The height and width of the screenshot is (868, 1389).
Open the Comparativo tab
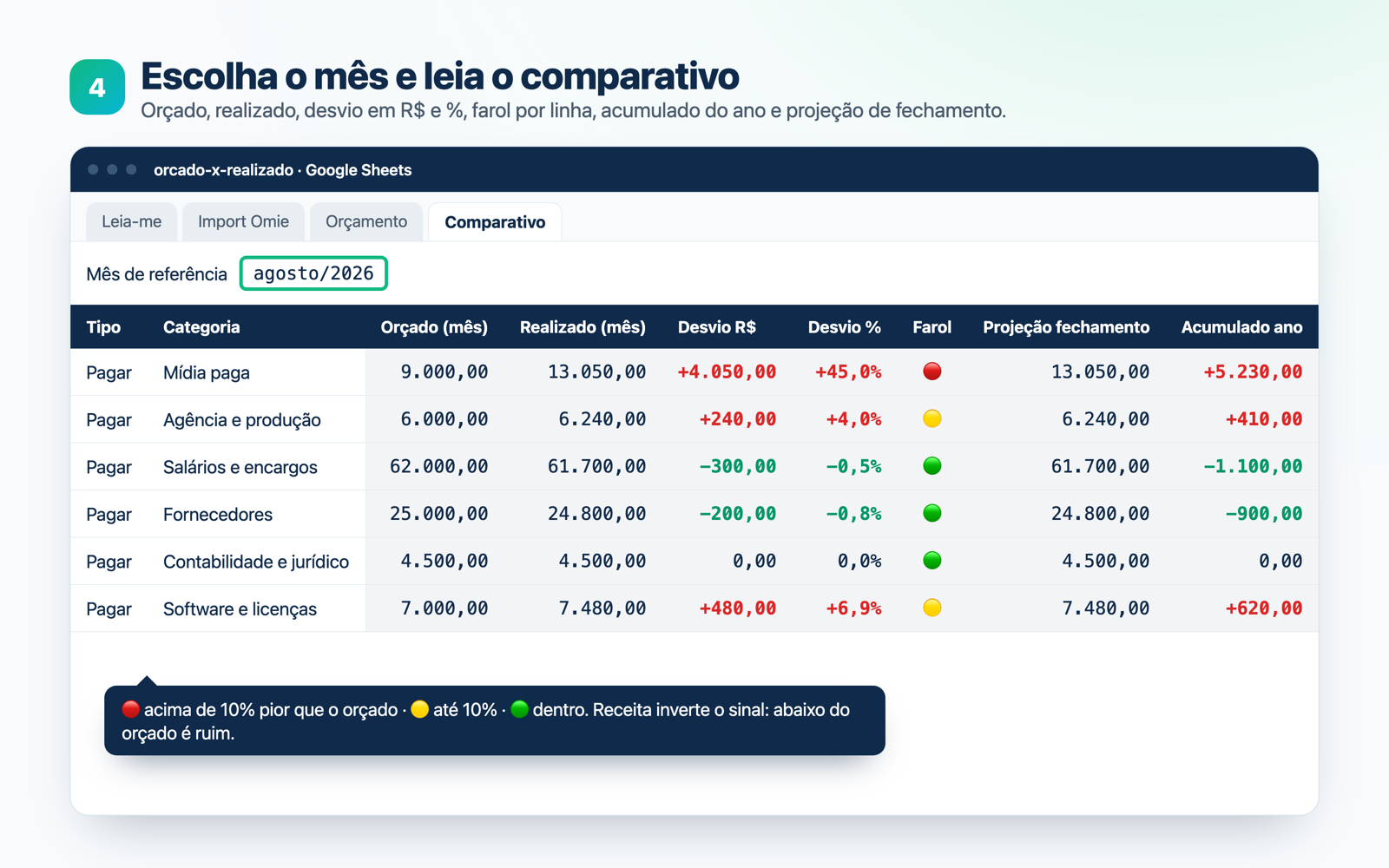pyautogui.click(x=495, y=222)
